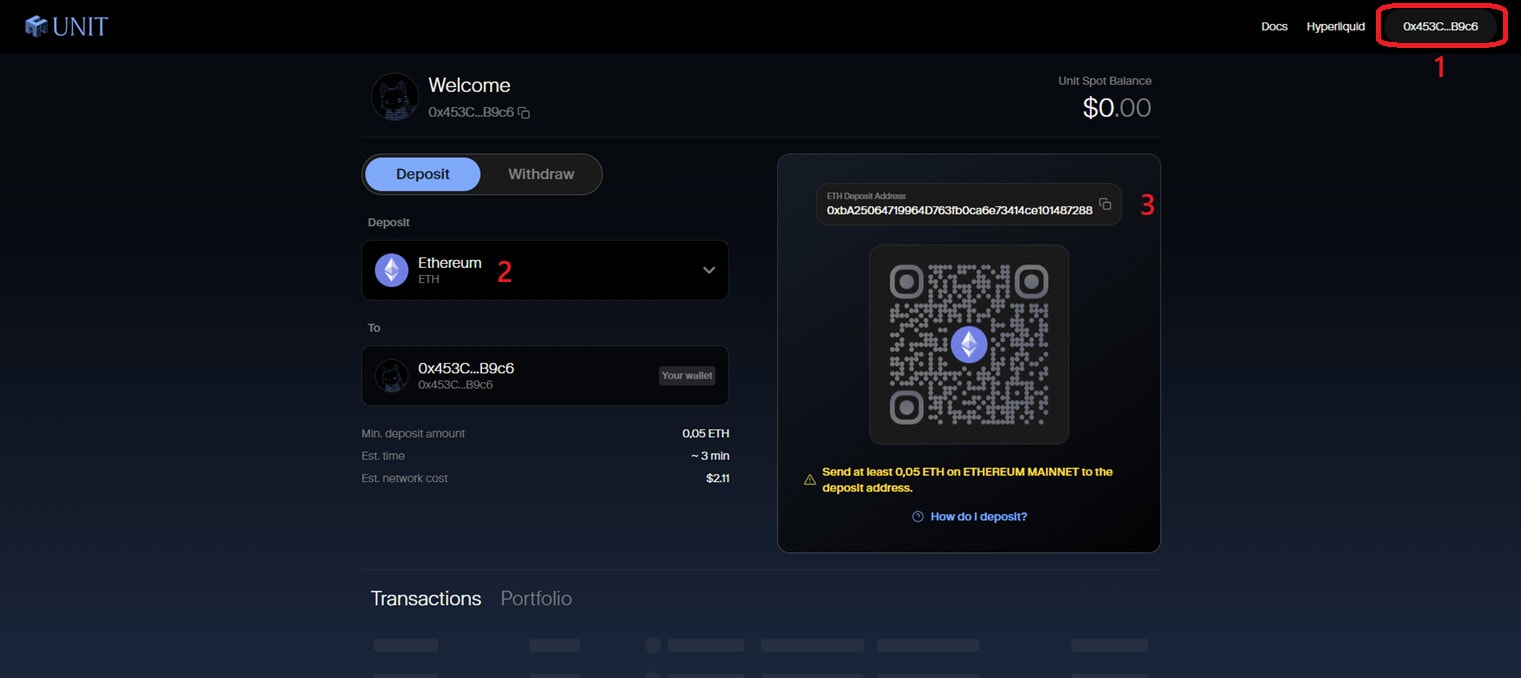Image resolution: width=1521 pixels, height=678 pixels.
Task: Copy wallet address under Welcome
Action: 524,113
